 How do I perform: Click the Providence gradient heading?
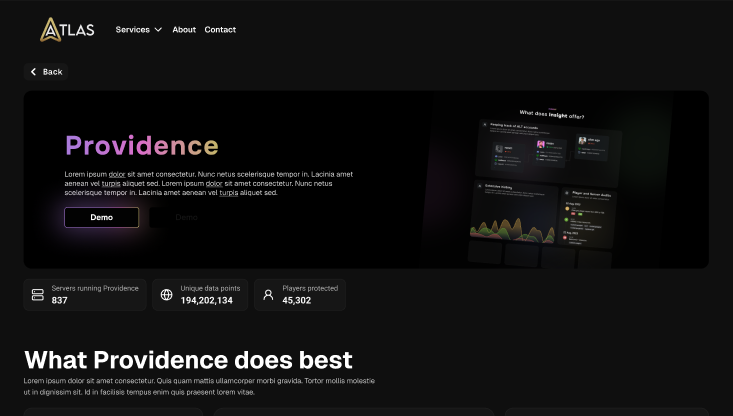pos(141,146)
